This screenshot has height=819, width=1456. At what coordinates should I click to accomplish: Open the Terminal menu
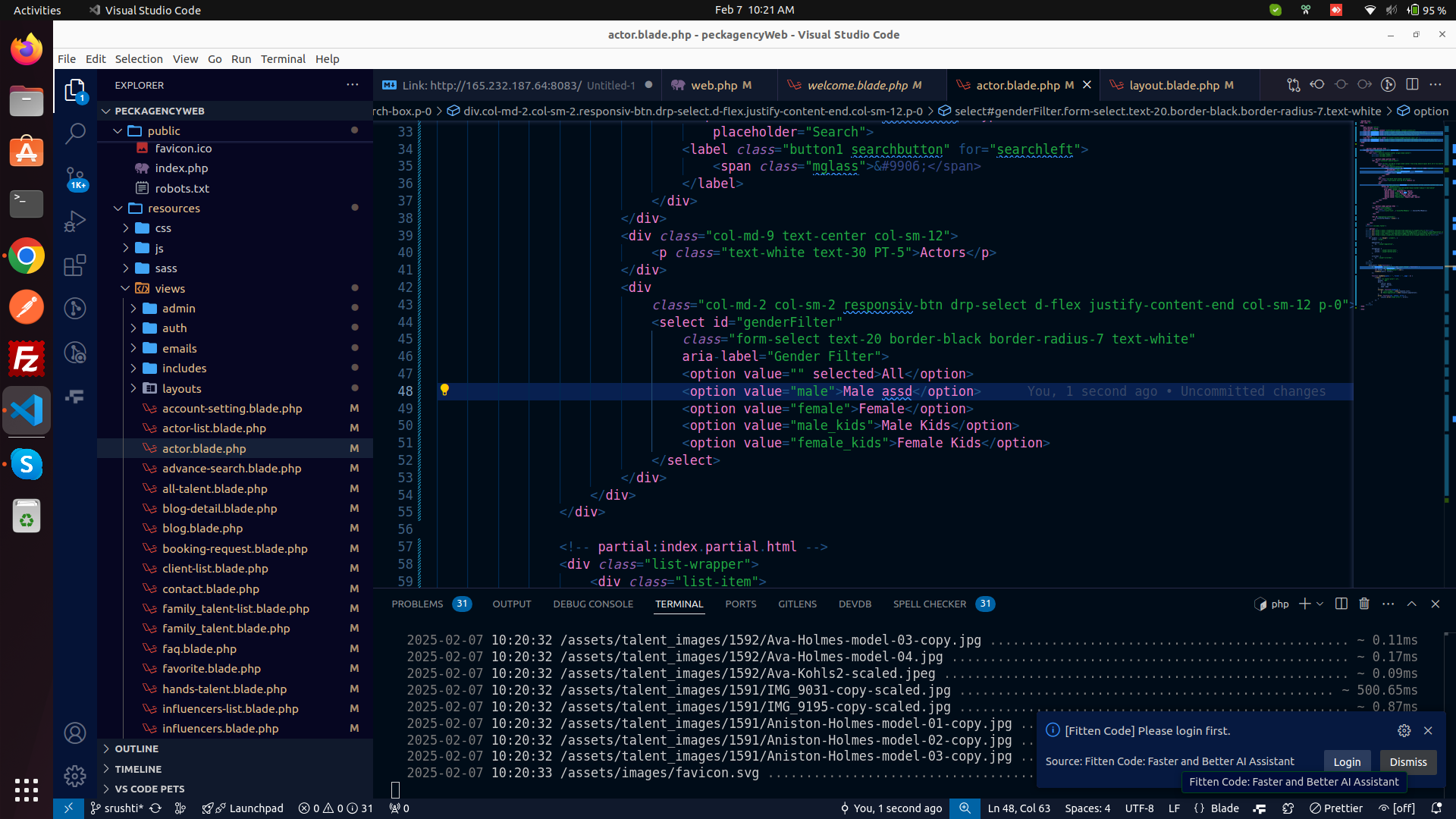tap(282, 58)
